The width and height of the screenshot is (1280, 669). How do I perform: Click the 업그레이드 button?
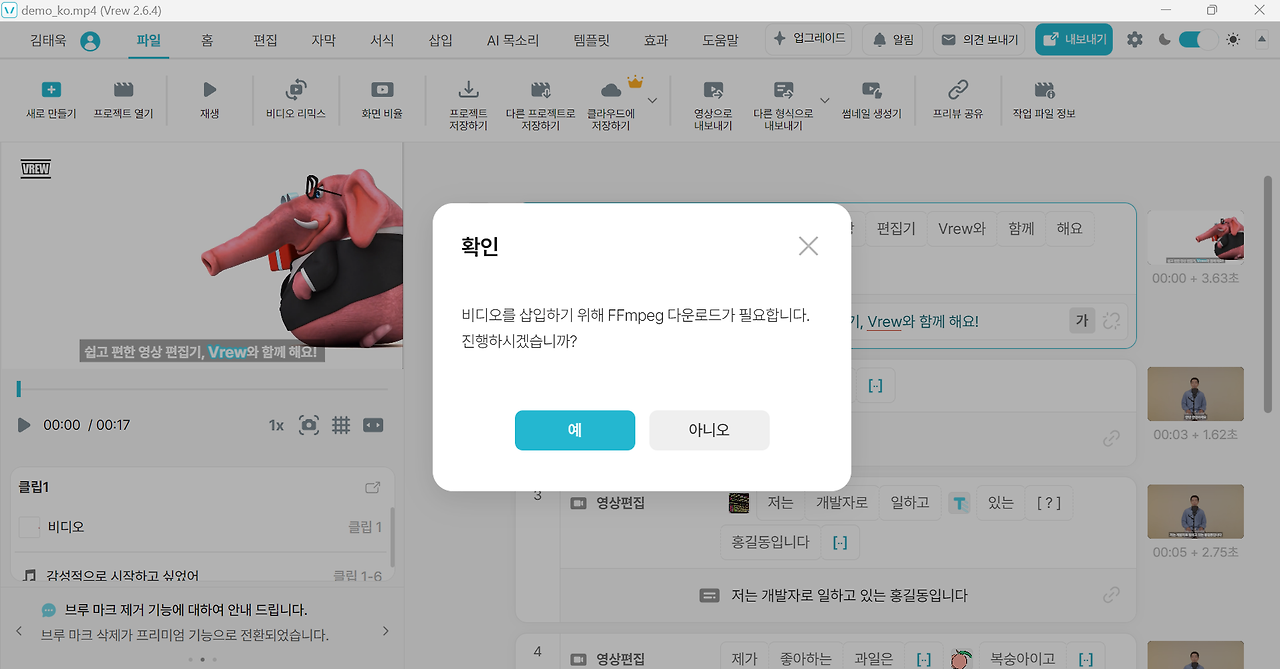tap(809, 39)
